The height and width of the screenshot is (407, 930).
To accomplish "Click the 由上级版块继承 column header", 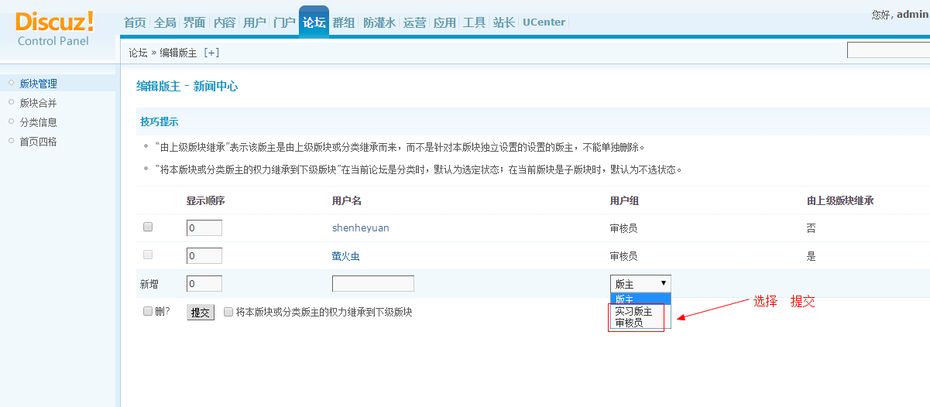I will [840, 201].
